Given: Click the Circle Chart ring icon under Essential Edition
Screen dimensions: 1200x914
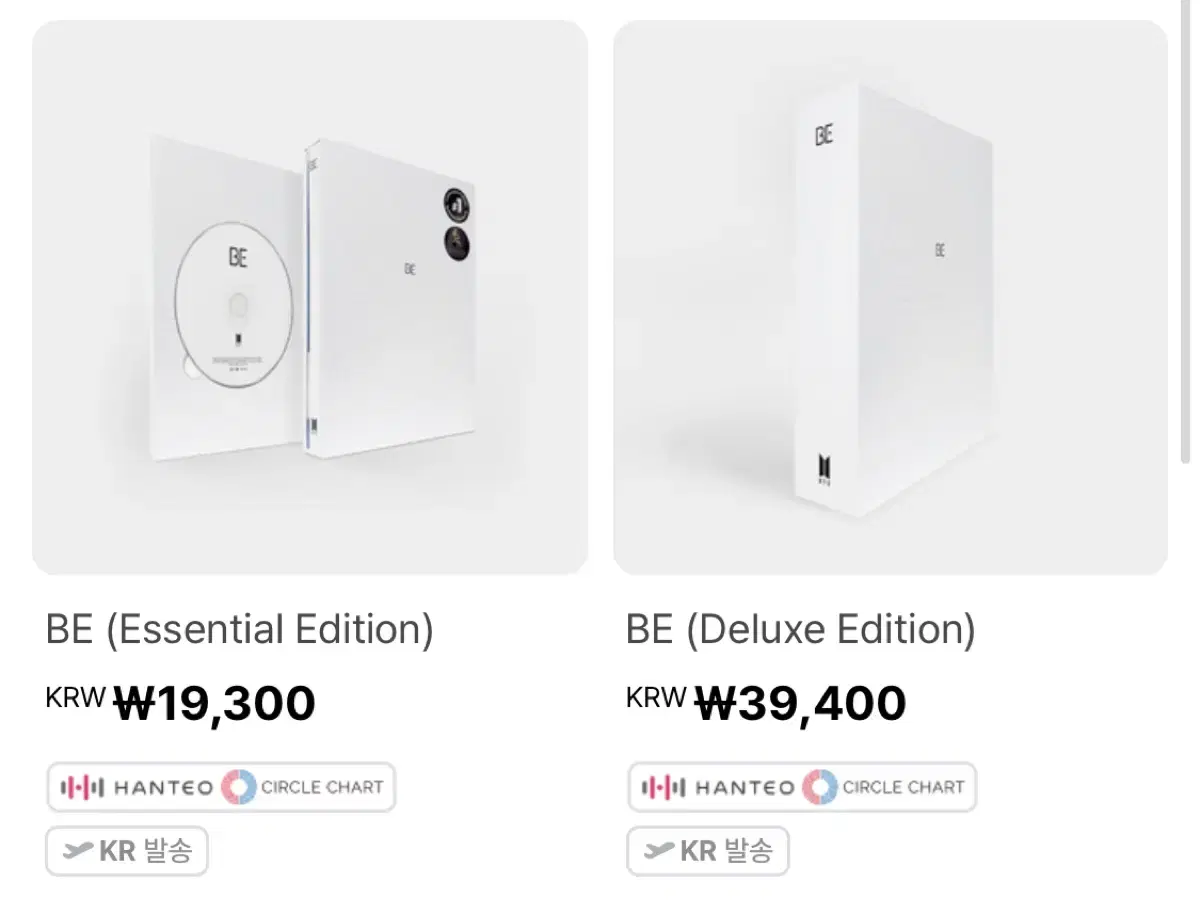Looking at the screenshot, I should point(239,787).
